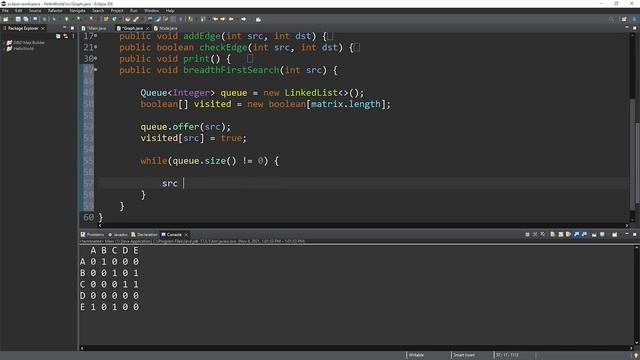Click Terminate icon in Console toolbar
The image size is (640, 360).
pos(527,234)
